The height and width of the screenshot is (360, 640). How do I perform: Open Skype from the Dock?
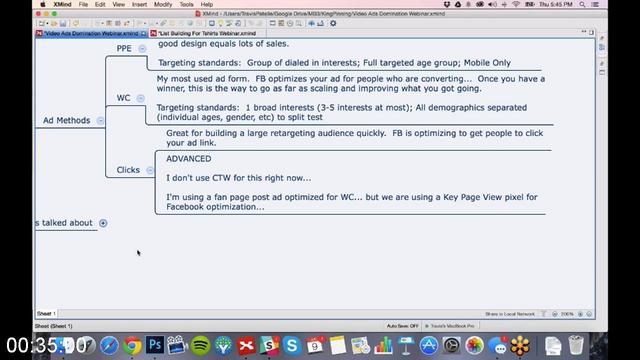pos(291,346)
